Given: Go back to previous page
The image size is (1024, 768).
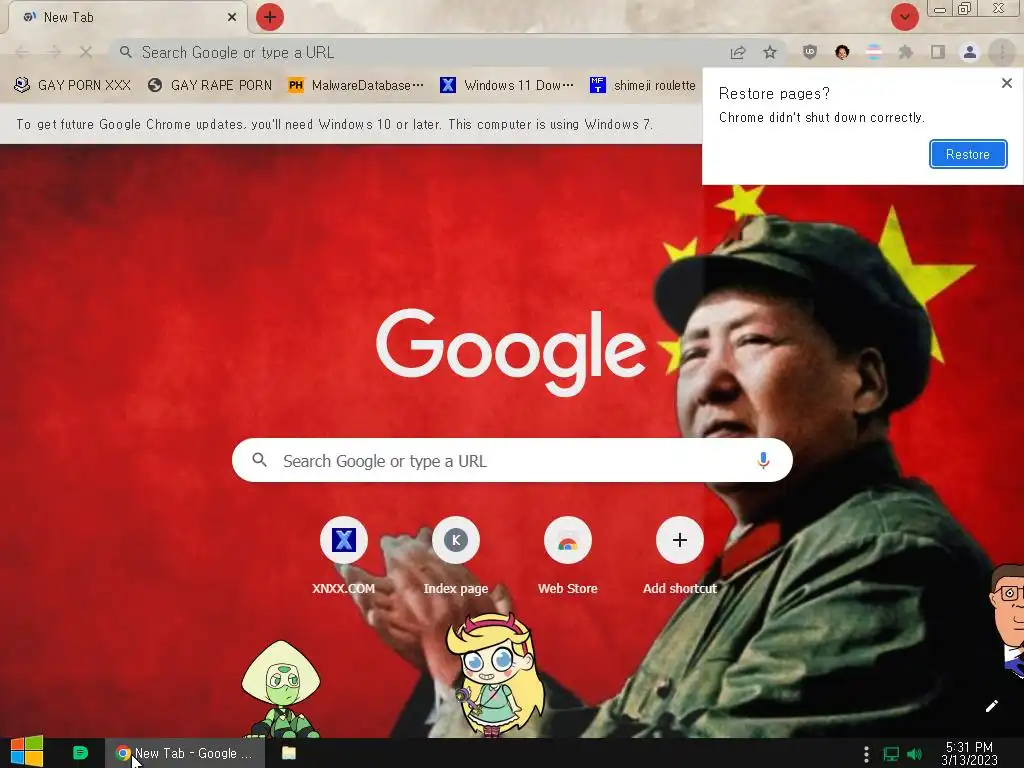Looking at the screenshot, I should tap(22, 52).
